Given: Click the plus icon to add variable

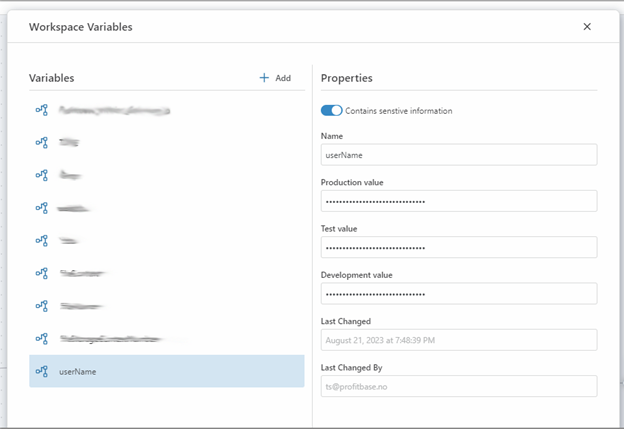Looking at the screenshot, I should 264,78.
